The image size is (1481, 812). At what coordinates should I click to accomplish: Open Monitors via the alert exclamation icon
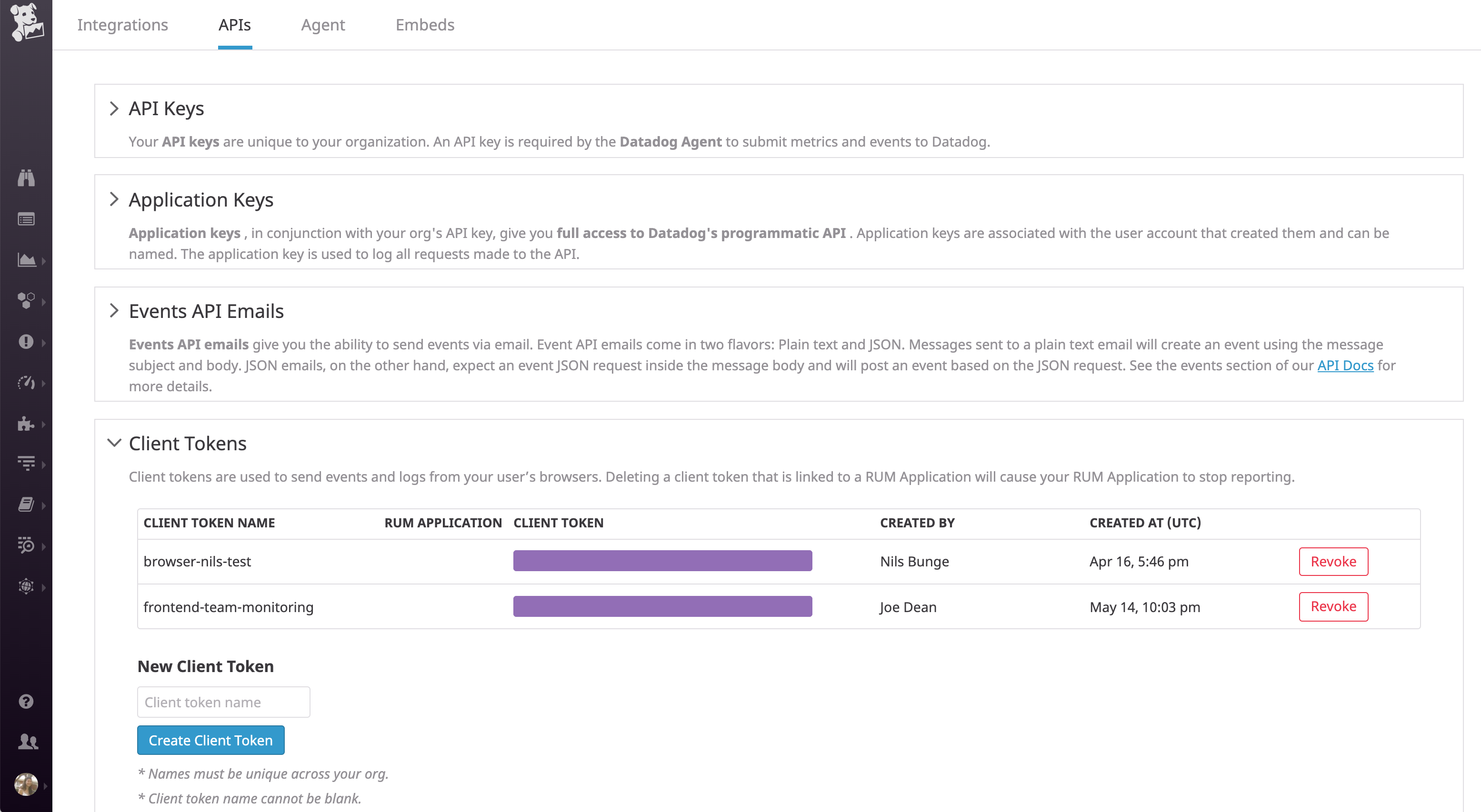(x=26, y=342)
